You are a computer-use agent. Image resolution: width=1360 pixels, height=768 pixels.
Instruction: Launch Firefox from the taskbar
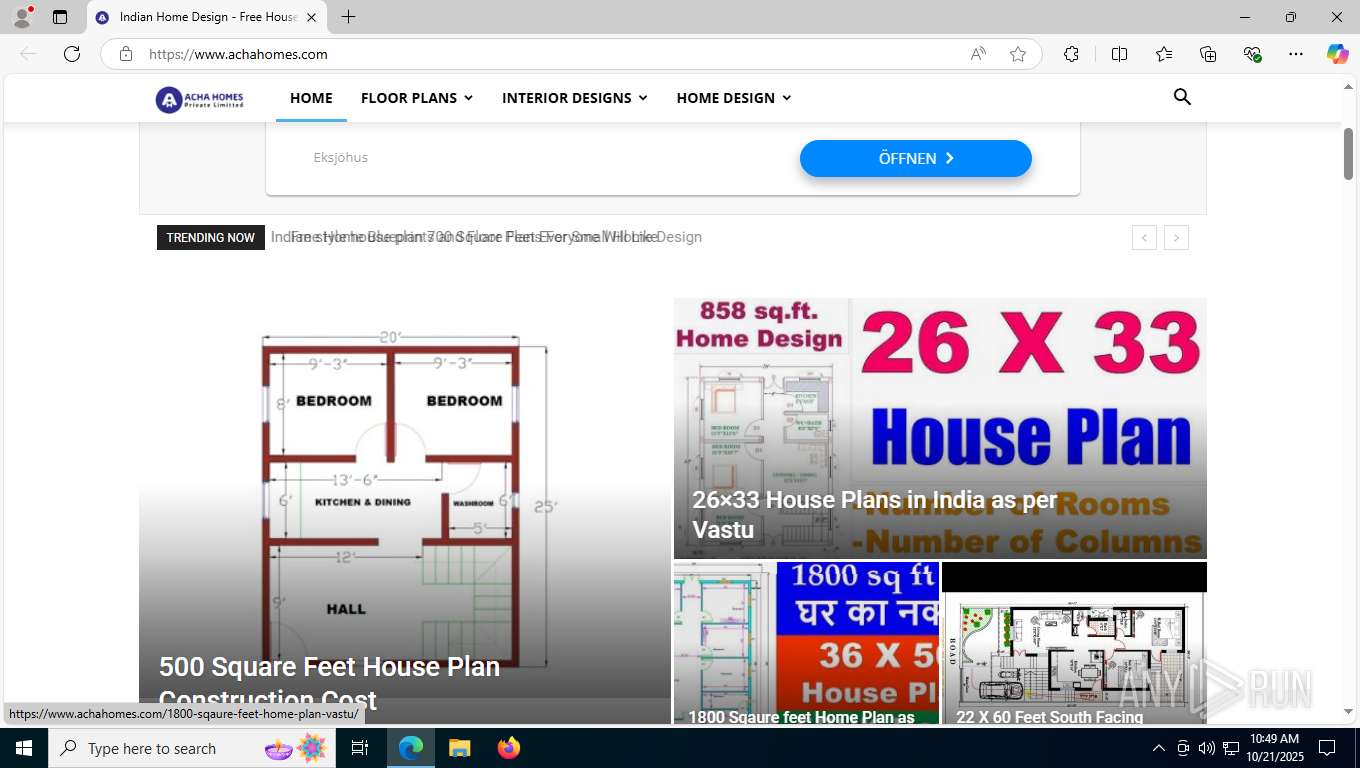[x=509, y=748]
